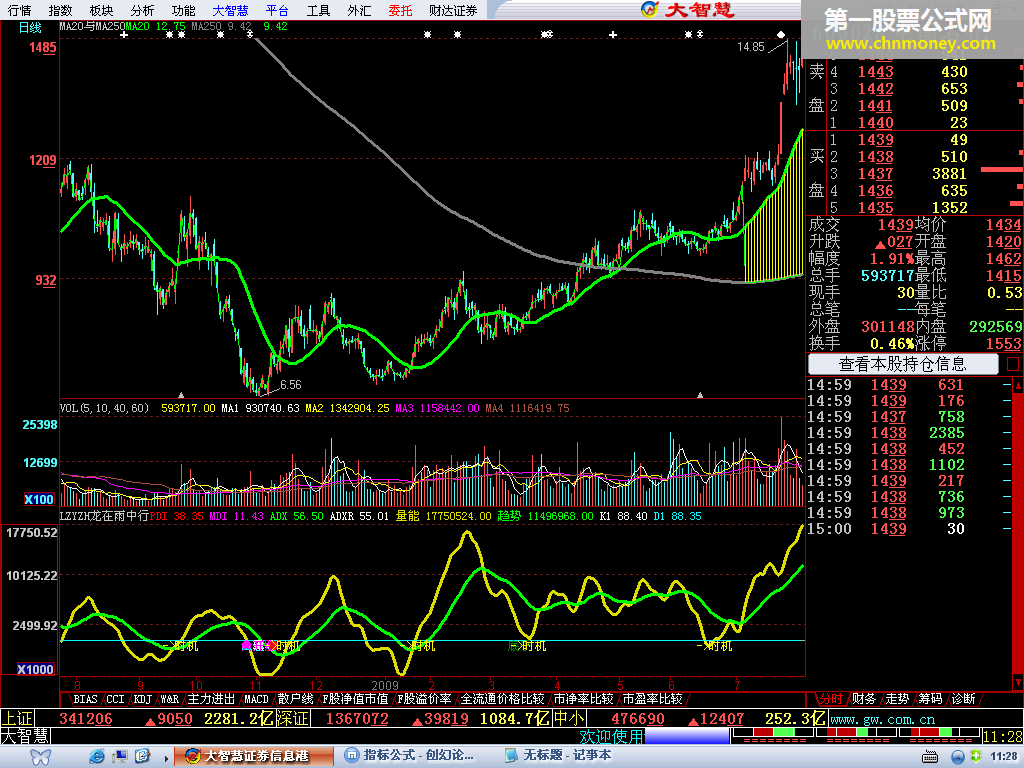Image resolution: width=1024 pixels, height=768 pixels.
Task: Click the 总手 value 593717
Action: 888,276
